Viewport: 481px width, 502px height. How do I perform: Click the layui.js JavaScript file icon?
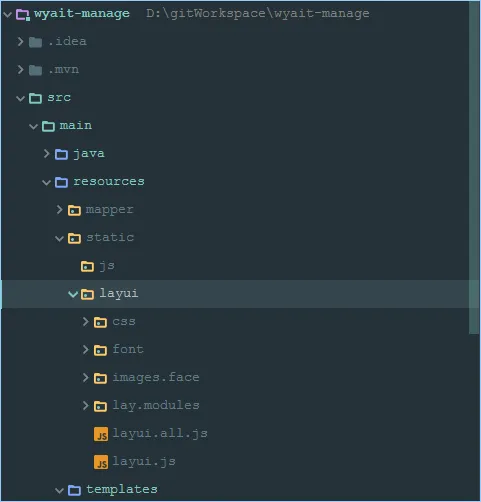[x=101, y=462]
